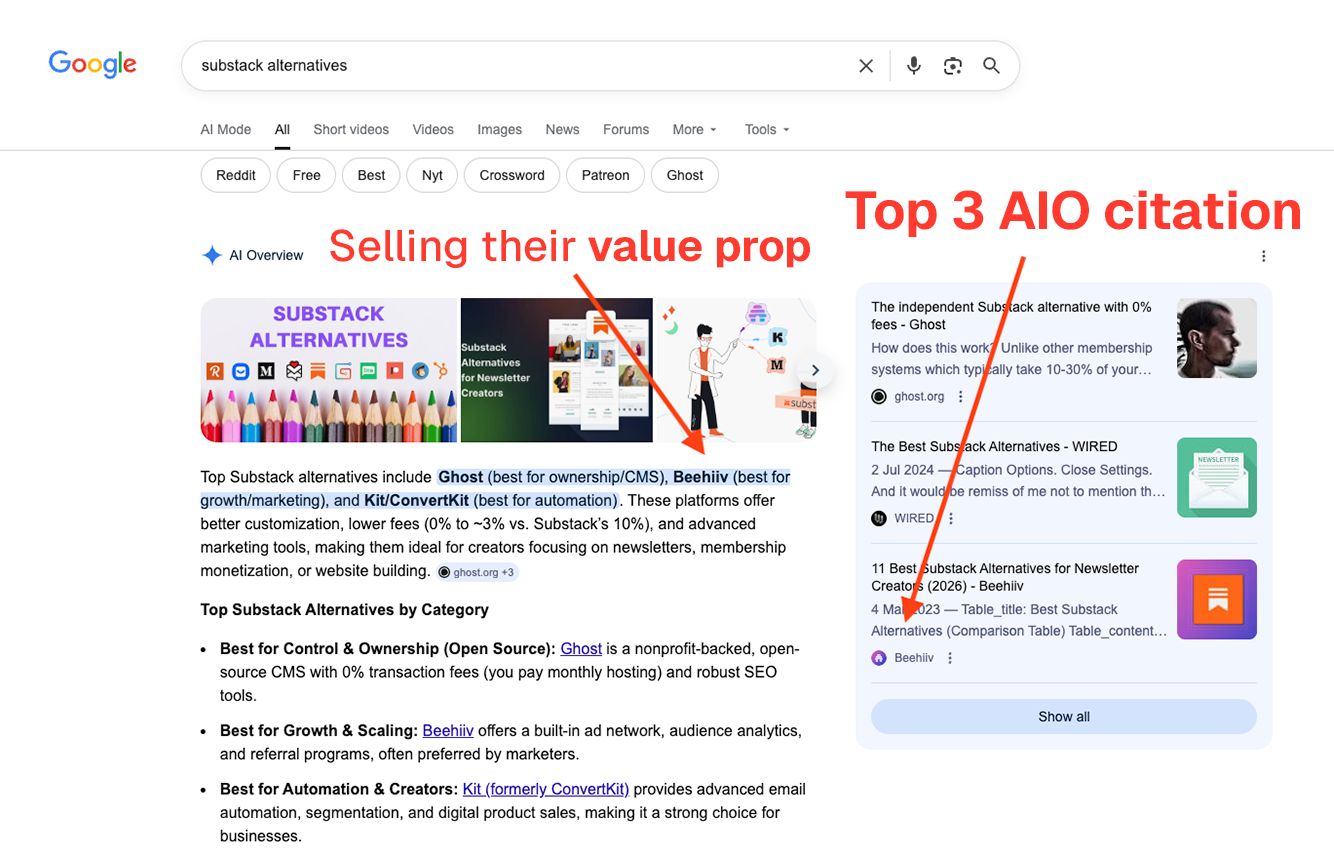The image size is (1334, 857).
Task: Expand the More search filters dropdown
Action: (695, 130)
